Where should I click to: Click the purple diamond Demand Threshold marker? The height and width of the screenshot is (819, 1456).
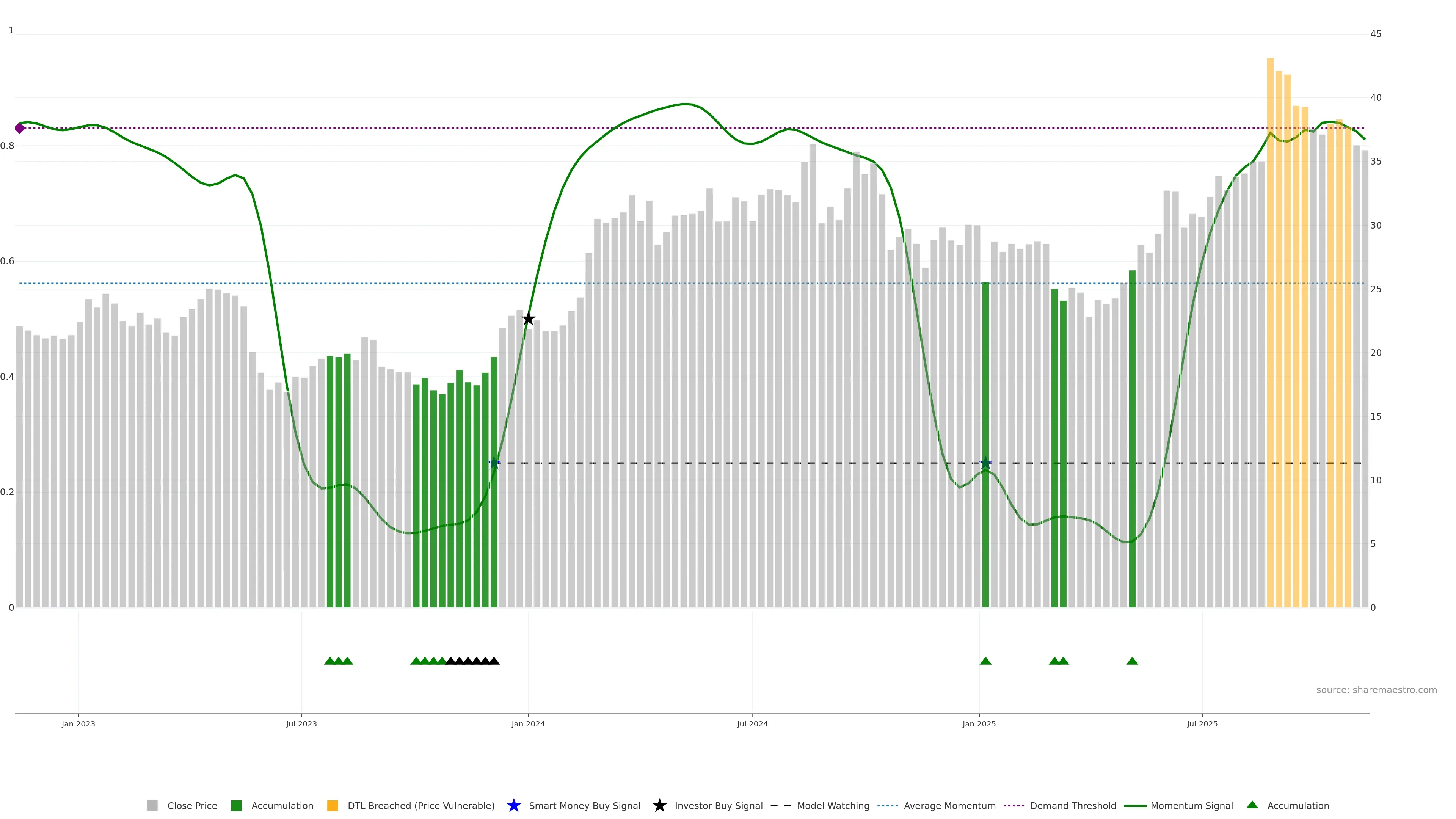point(20,128)
